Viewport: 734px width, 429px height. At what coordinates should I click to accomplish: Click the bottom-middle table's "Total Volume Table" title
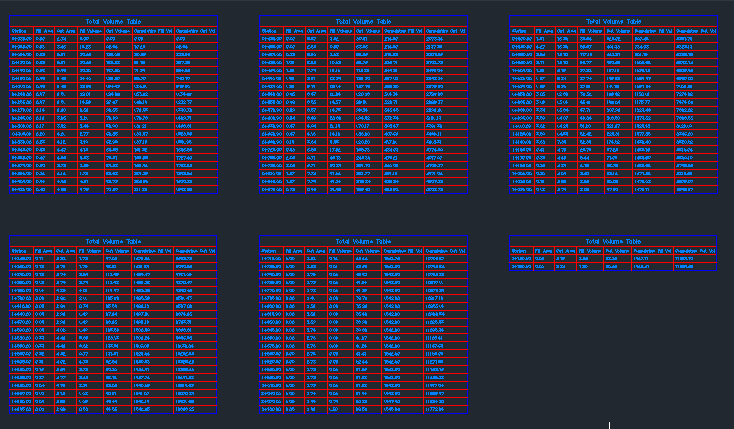(362, 241)
